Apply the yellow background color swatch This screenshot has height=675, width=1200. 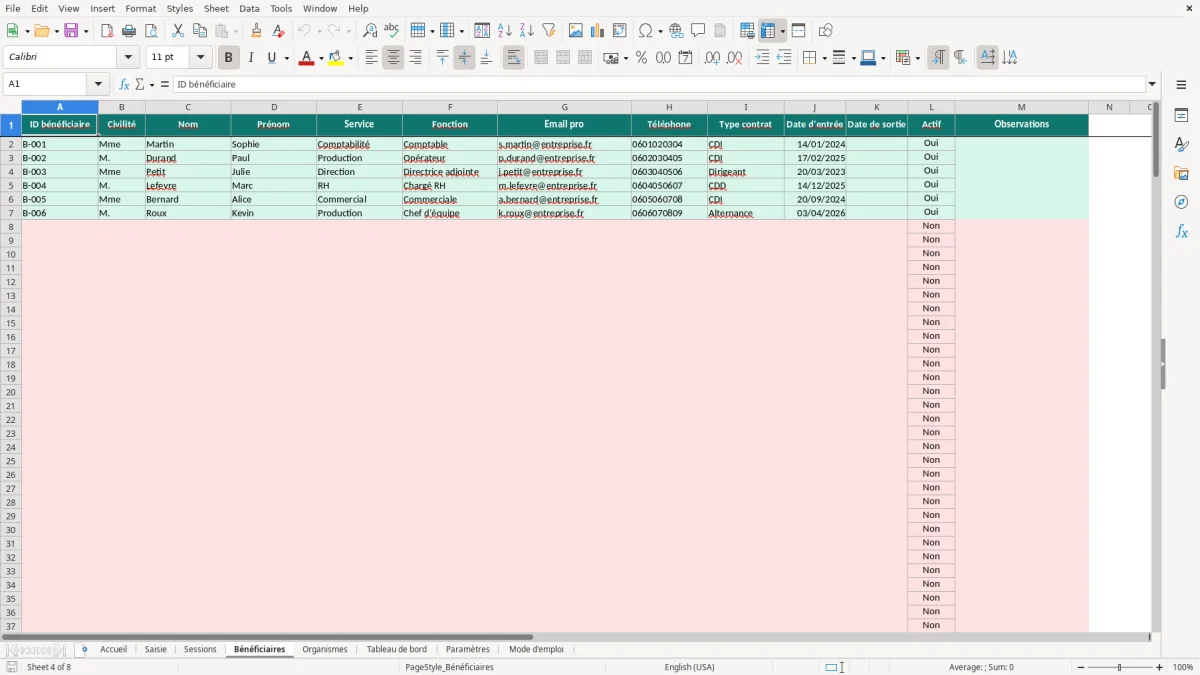pyautogui.click(x=336, y=58)
